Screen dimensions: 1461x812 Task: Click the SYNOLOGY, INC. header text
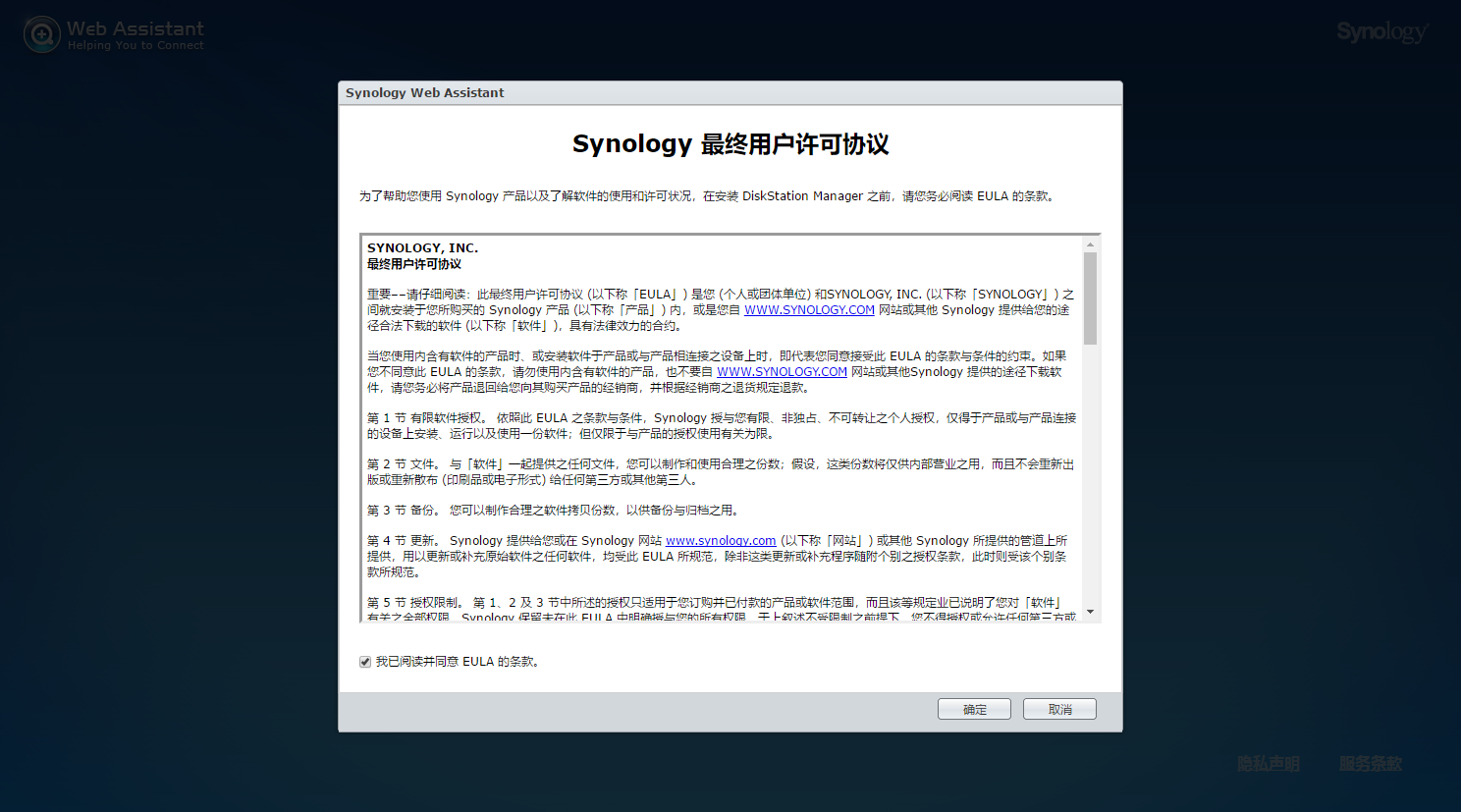[x=422, y=247]
